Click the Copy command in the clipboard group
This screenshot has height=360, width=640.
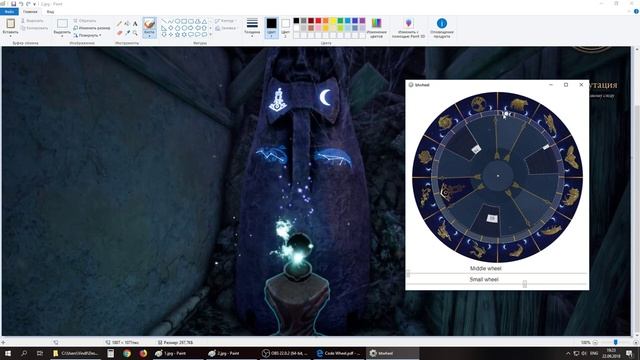click(x=34, y=28)
